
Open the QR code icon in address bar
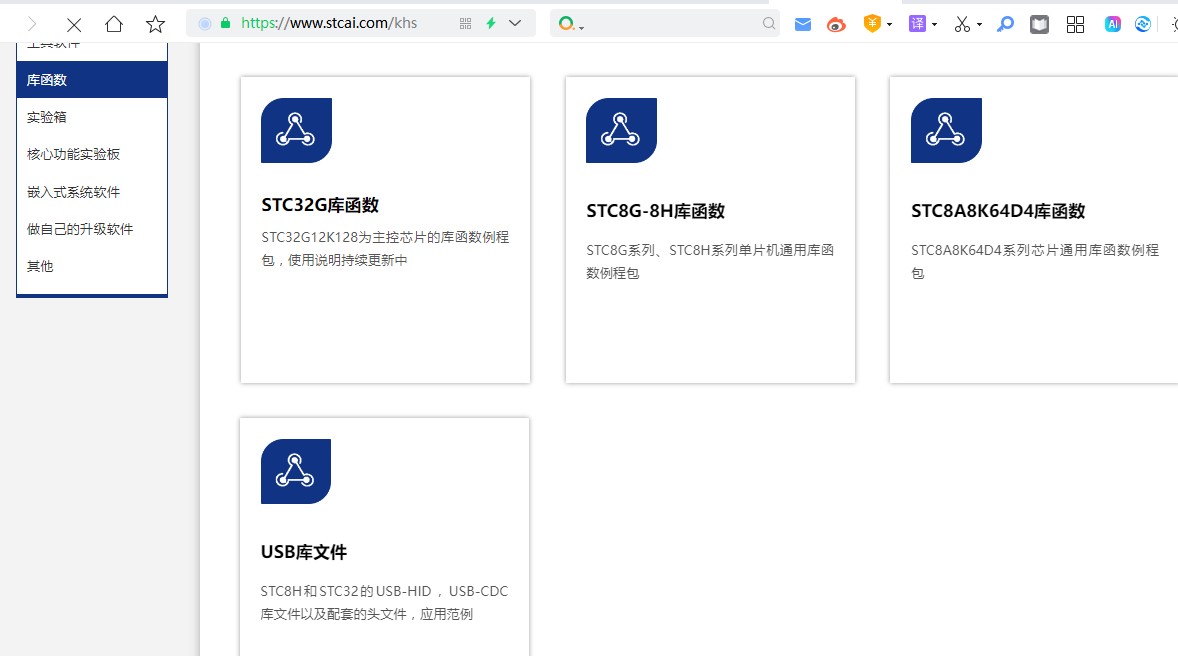click(x=466, y=24)
